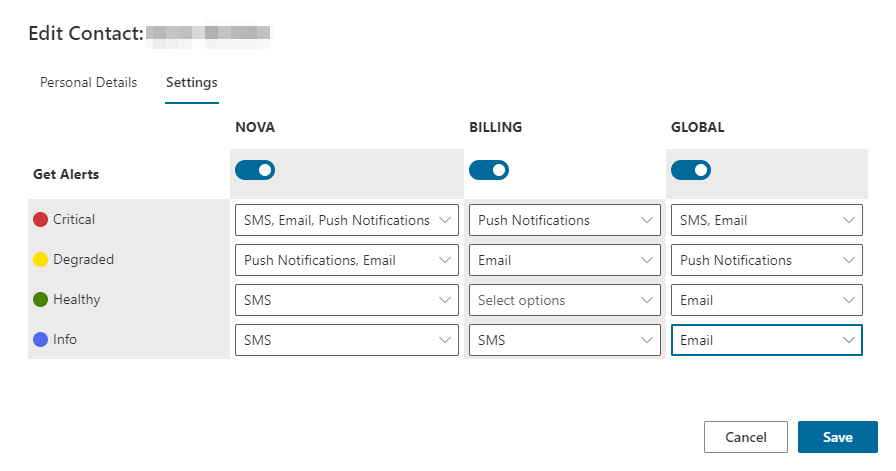896x471 pixels.
Task: Switch off GLOBAL Get Alerts toggle
Action: (691, 171)
